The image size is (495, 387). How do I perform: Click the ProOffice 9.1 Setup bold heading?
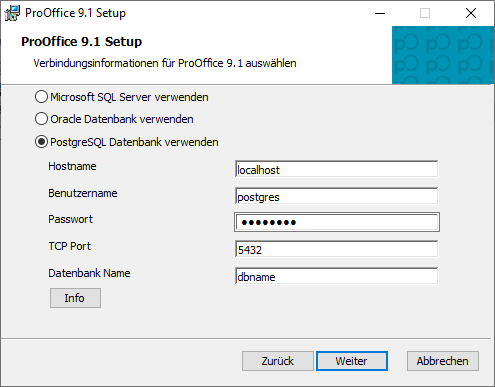click(x=81, y=42)
